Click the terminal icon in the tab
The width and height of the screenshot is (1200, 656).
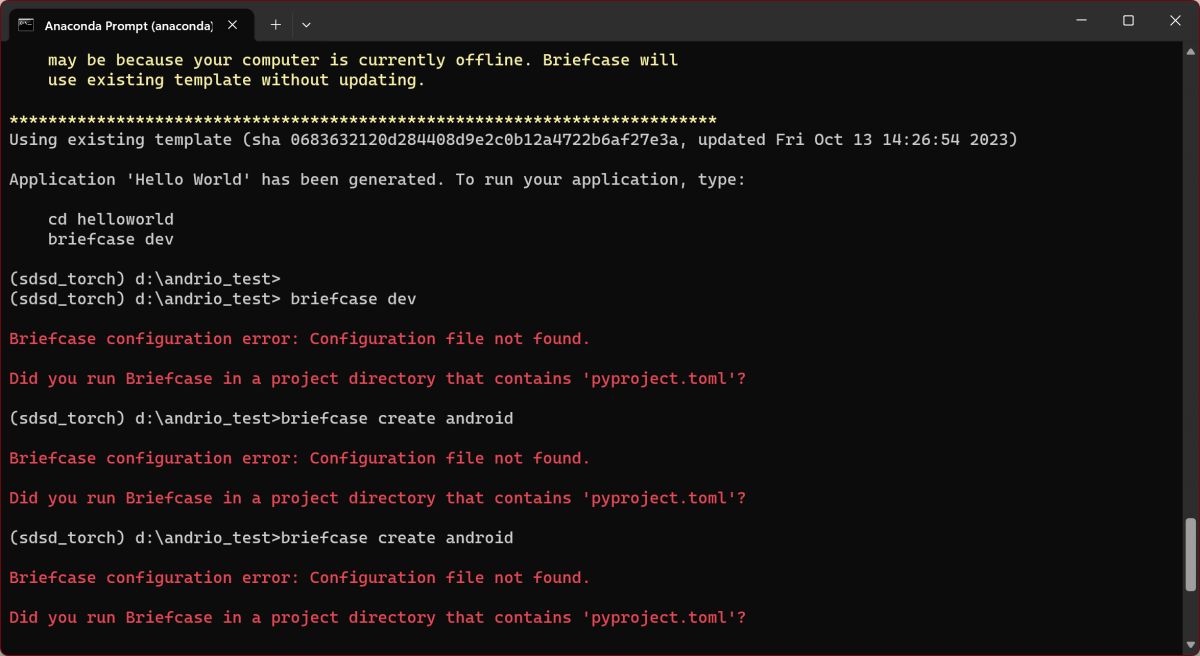coord(26,25)
